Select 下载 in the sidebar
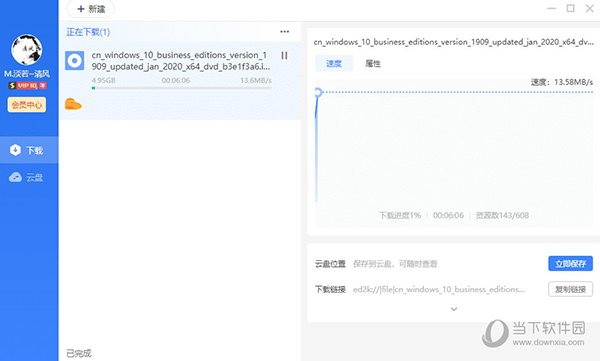Image resolution: width=600 pixels, height=361 pixels. [29, 150]
